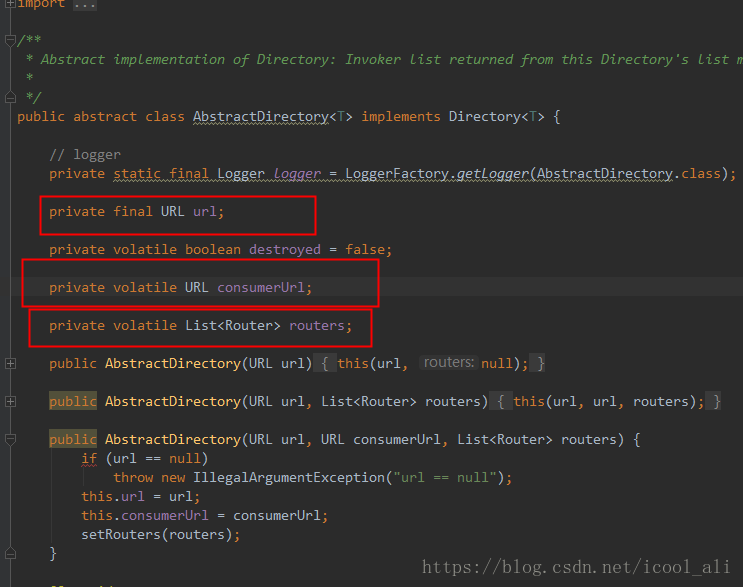This screenshot has width=743, height=587.
Task: Click the "url == null" string literal
Action: tap(445, 477)
